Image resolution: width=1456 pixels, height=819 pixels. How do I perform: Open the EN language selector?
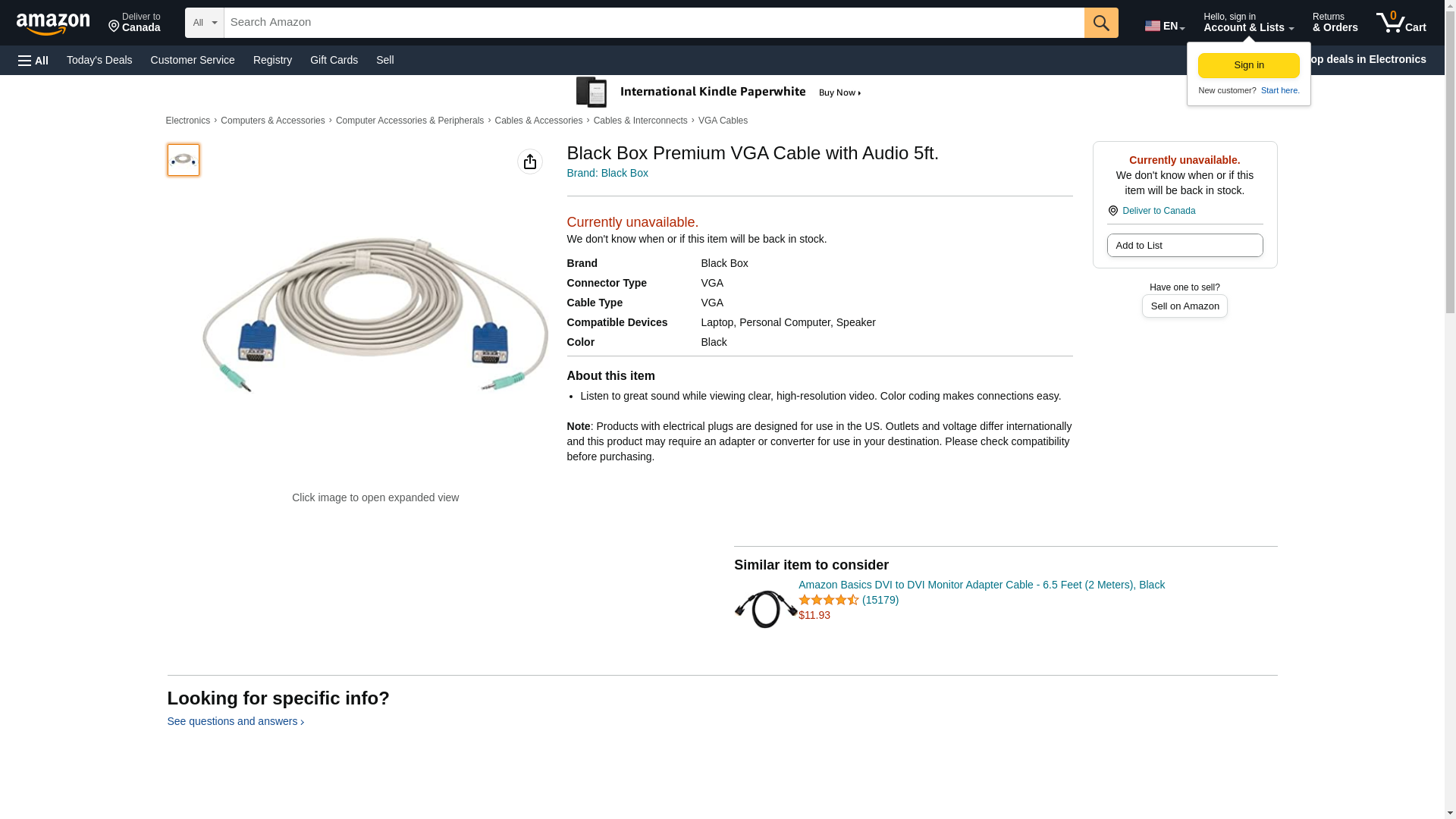click(x=1164, y=26)
